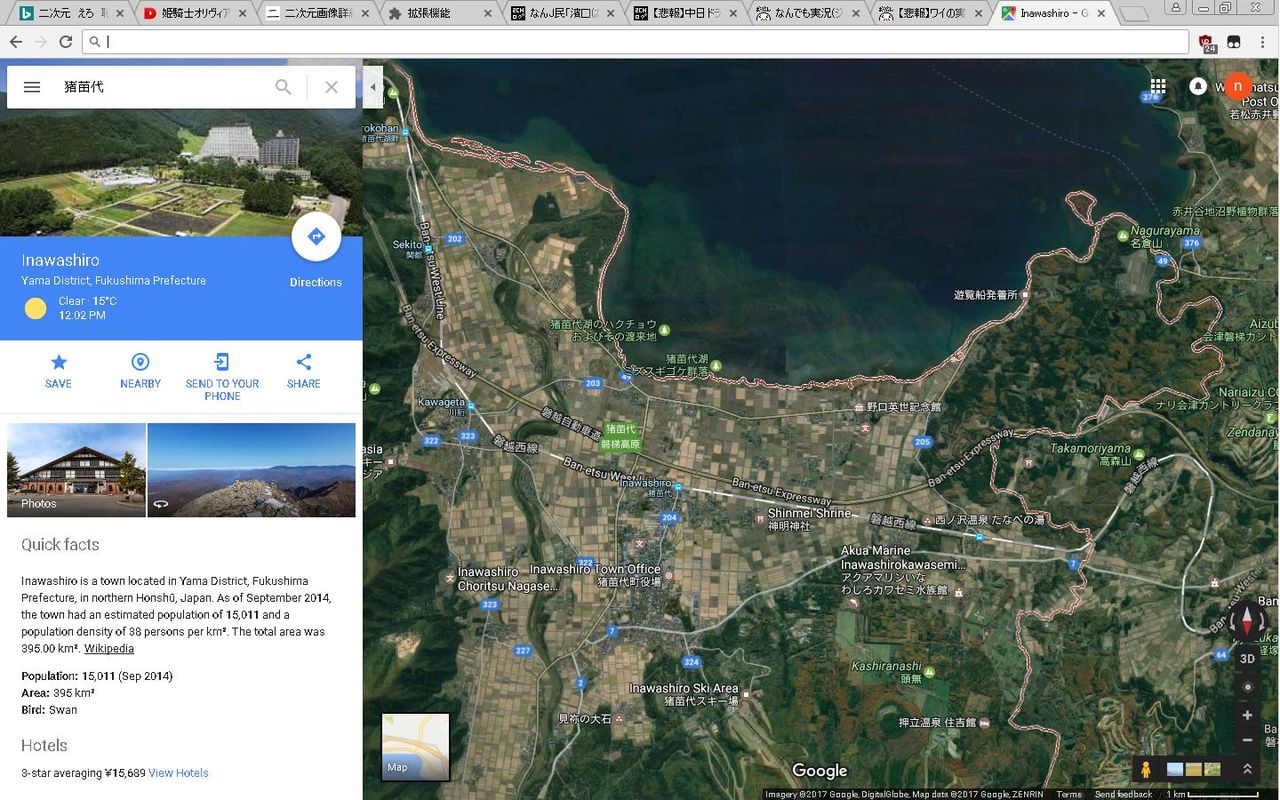Send Inawashiro to your phone
The image size is (1280, 800).
222,376
